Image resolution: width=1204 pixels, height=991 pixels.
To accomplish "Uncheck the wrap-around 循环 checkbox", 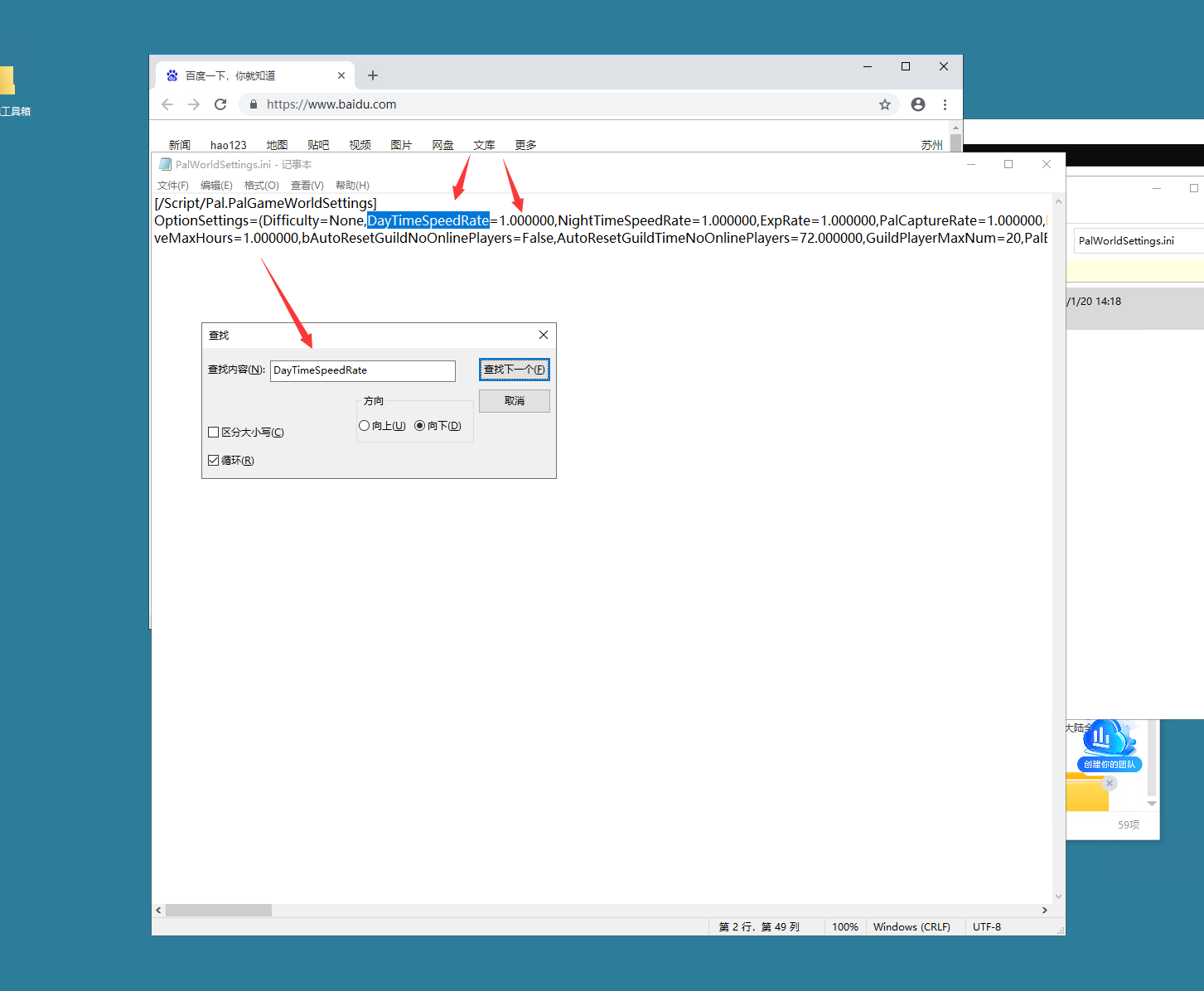I will (214, 461).
